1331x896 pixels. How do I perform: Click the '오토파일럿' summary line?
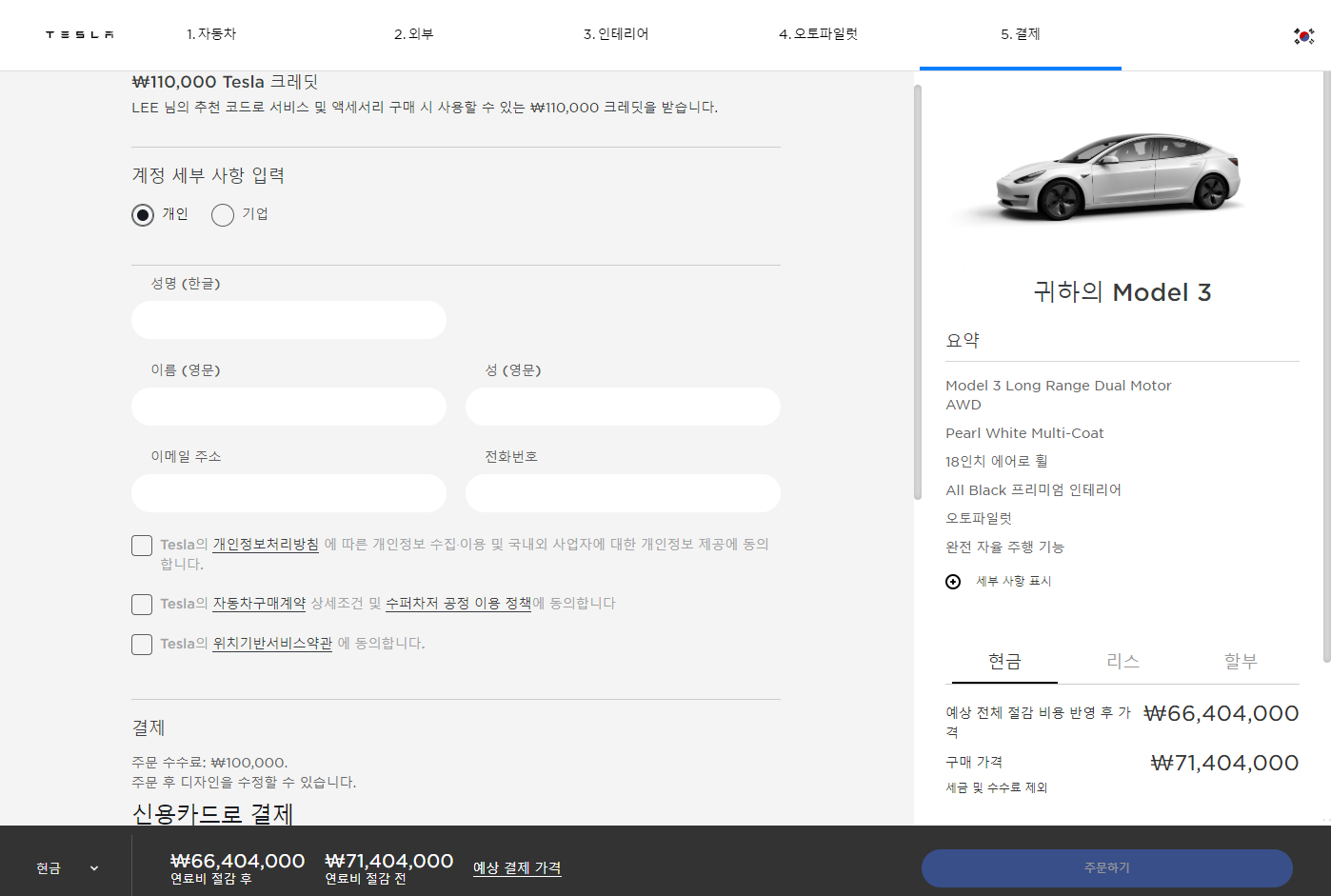point(979,518)
